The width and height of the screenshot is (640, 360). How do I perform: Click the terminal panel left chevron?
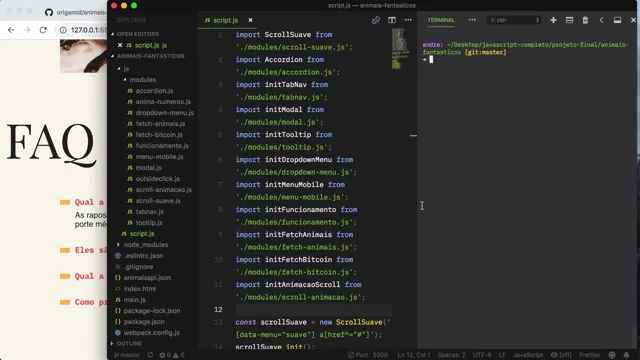601,20
